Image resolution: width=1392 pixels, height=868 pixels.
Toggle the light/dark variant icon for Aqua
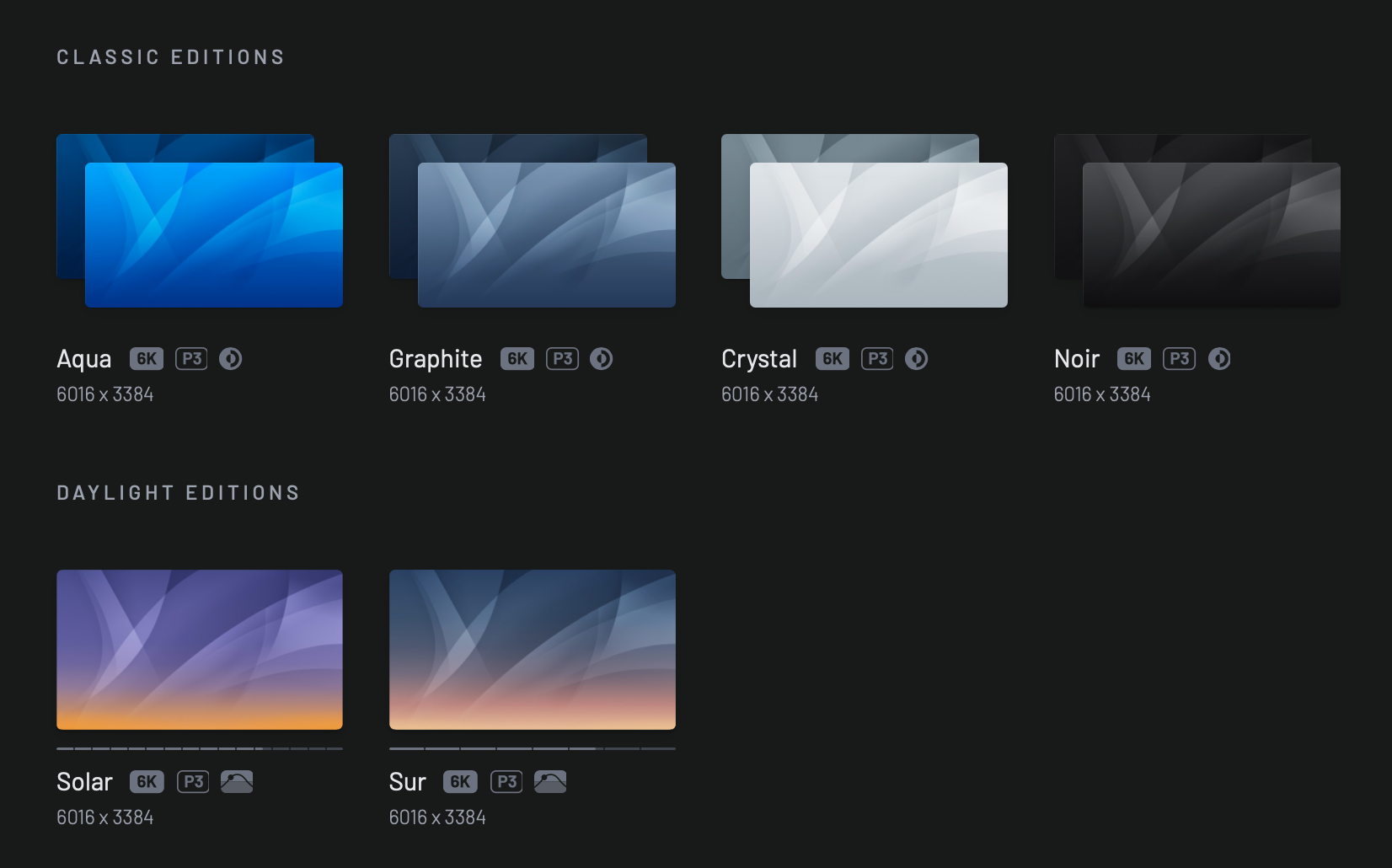(x=231, y=358)
